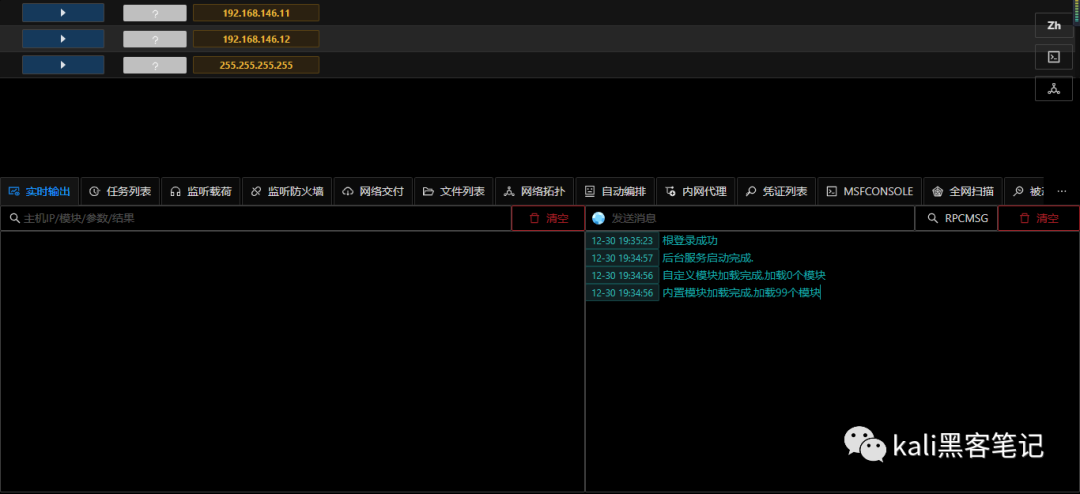Clear real-time output with left 清空 button
This screenshot has height=494, width=1080.
pyautogui.click(x=548, y=218)
